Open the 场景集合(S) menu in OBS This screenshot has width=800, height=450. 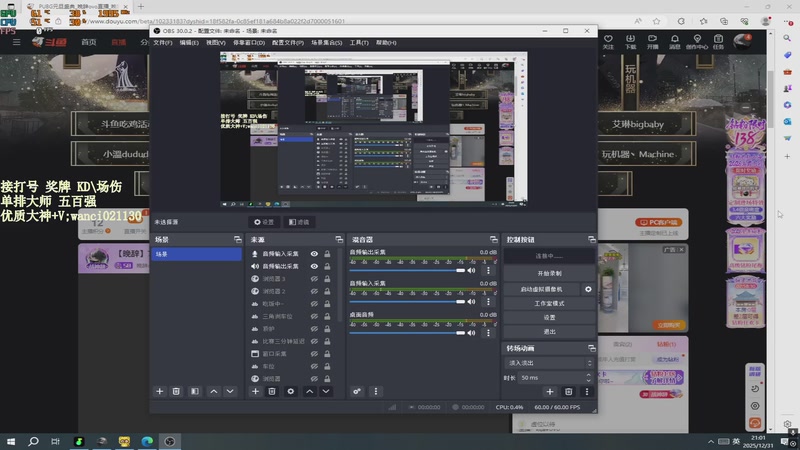point(327,43)
